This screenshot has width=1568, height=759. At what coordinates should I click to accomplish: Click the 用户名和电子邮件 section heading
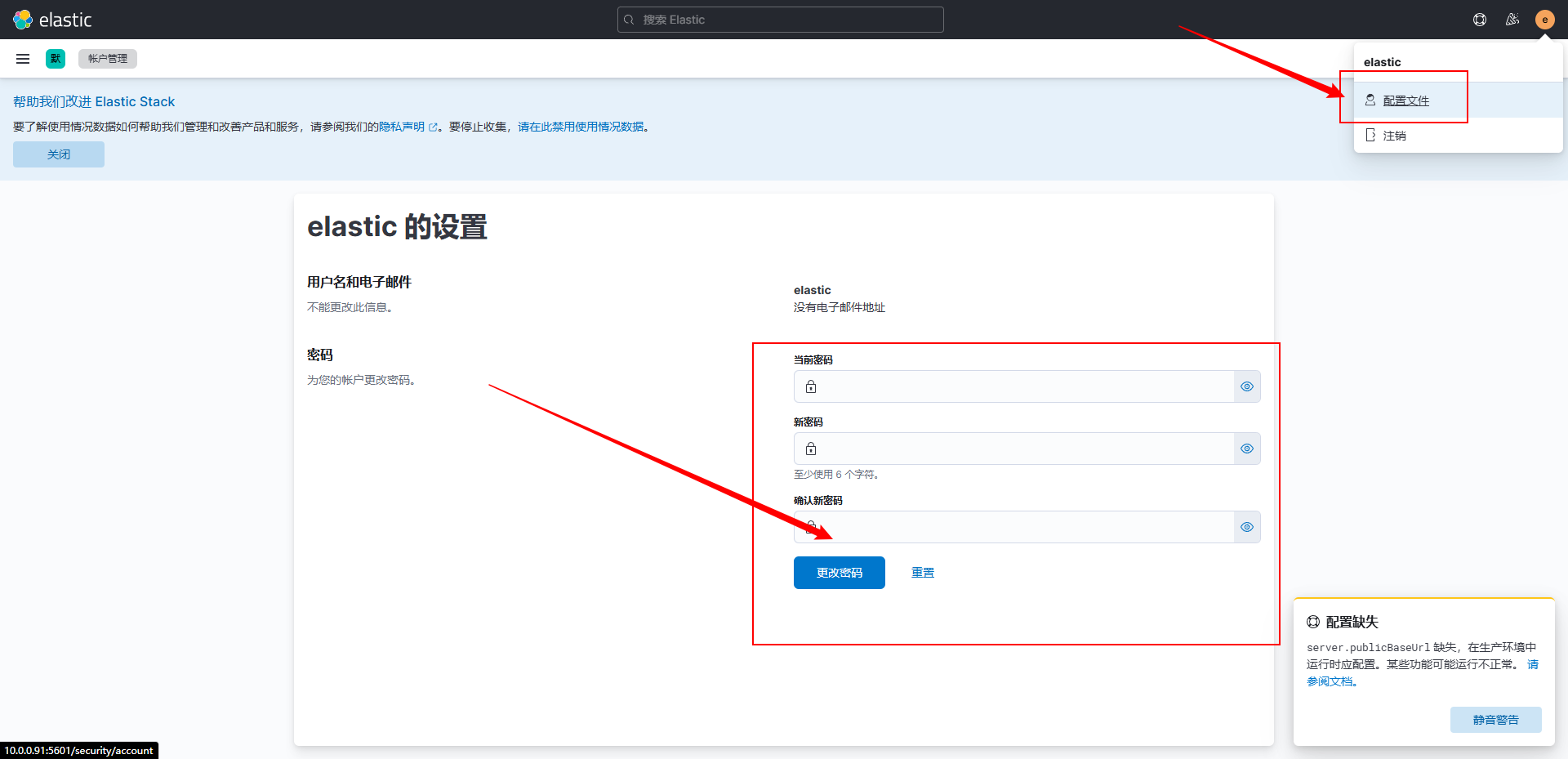tap(359, 282)
